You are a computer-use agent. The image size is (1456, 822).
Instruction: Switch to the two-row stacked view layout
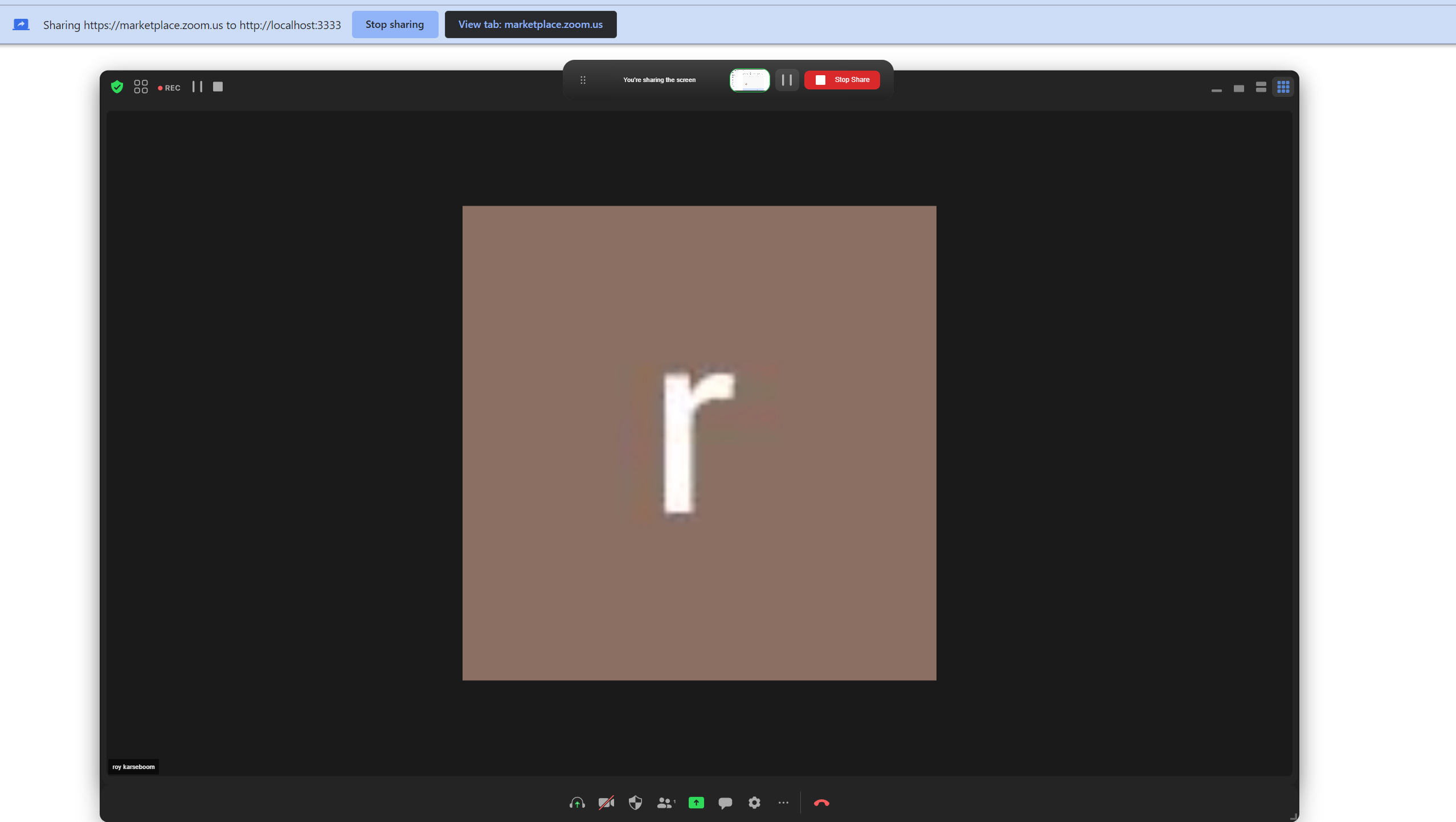point(1261,87)
